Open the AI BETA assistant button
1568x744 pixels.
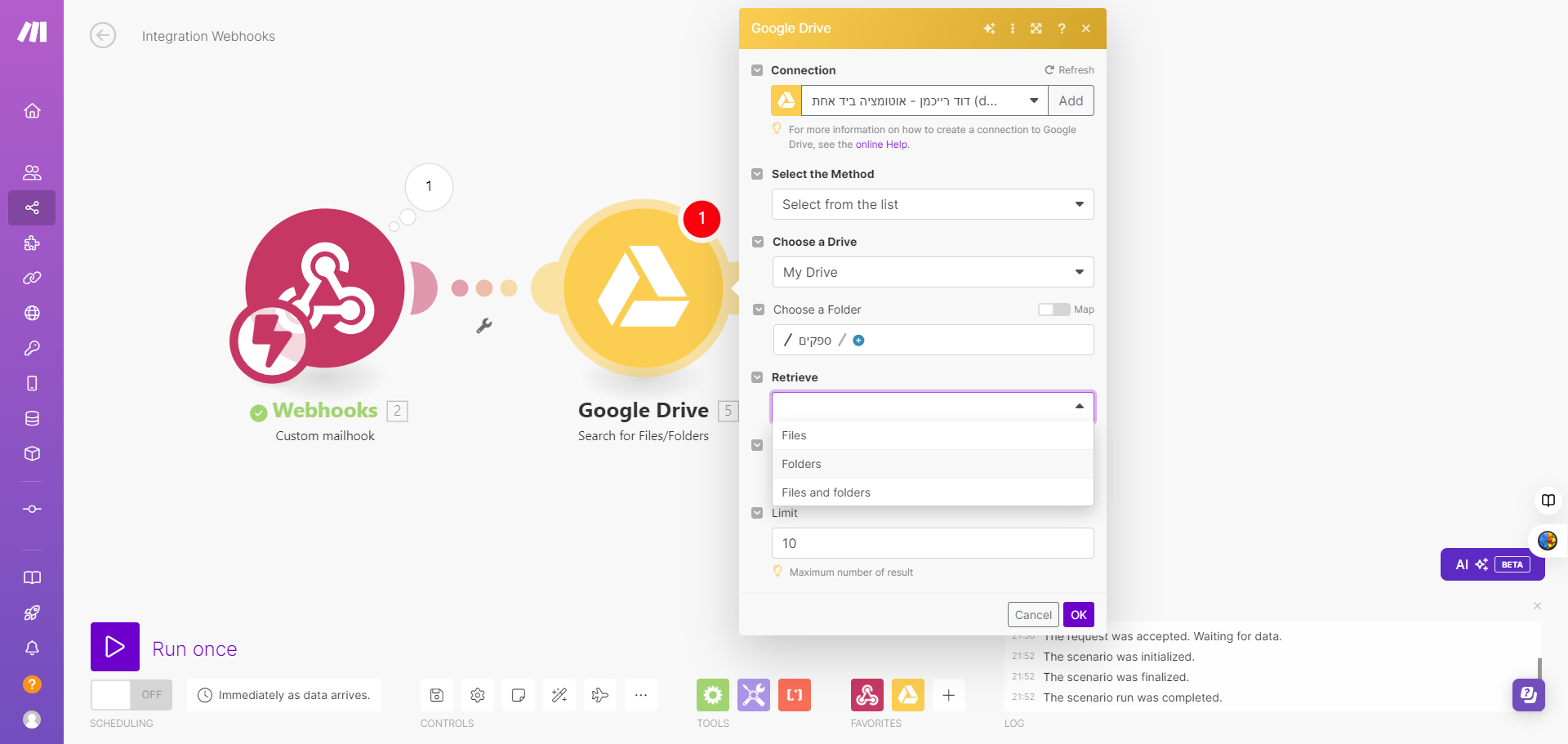1492,564
